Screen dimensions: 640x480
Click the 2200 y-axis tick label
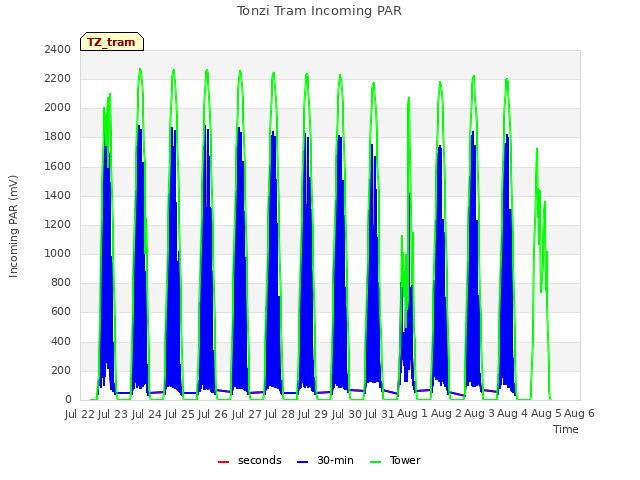coord(58,78)
